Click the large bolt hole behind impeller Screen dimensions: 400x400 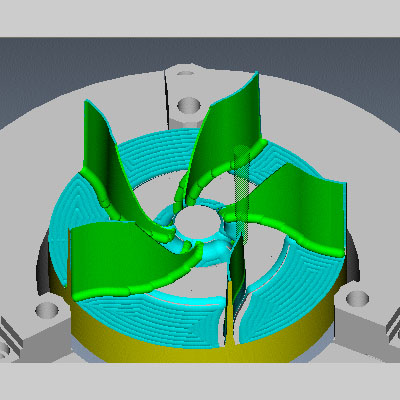[x=189, y=105]
